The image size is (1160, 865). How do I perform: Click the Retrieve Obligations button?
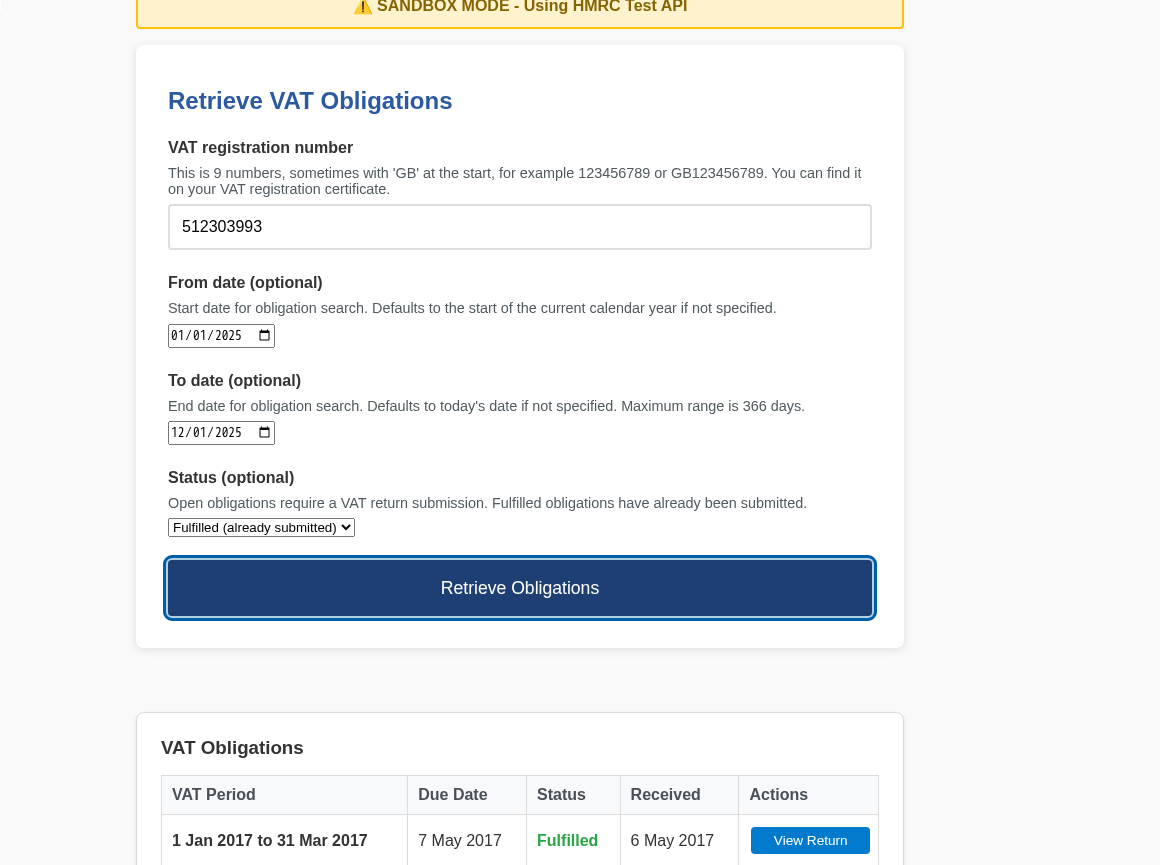pyautogui.click(x=519, y=588)
